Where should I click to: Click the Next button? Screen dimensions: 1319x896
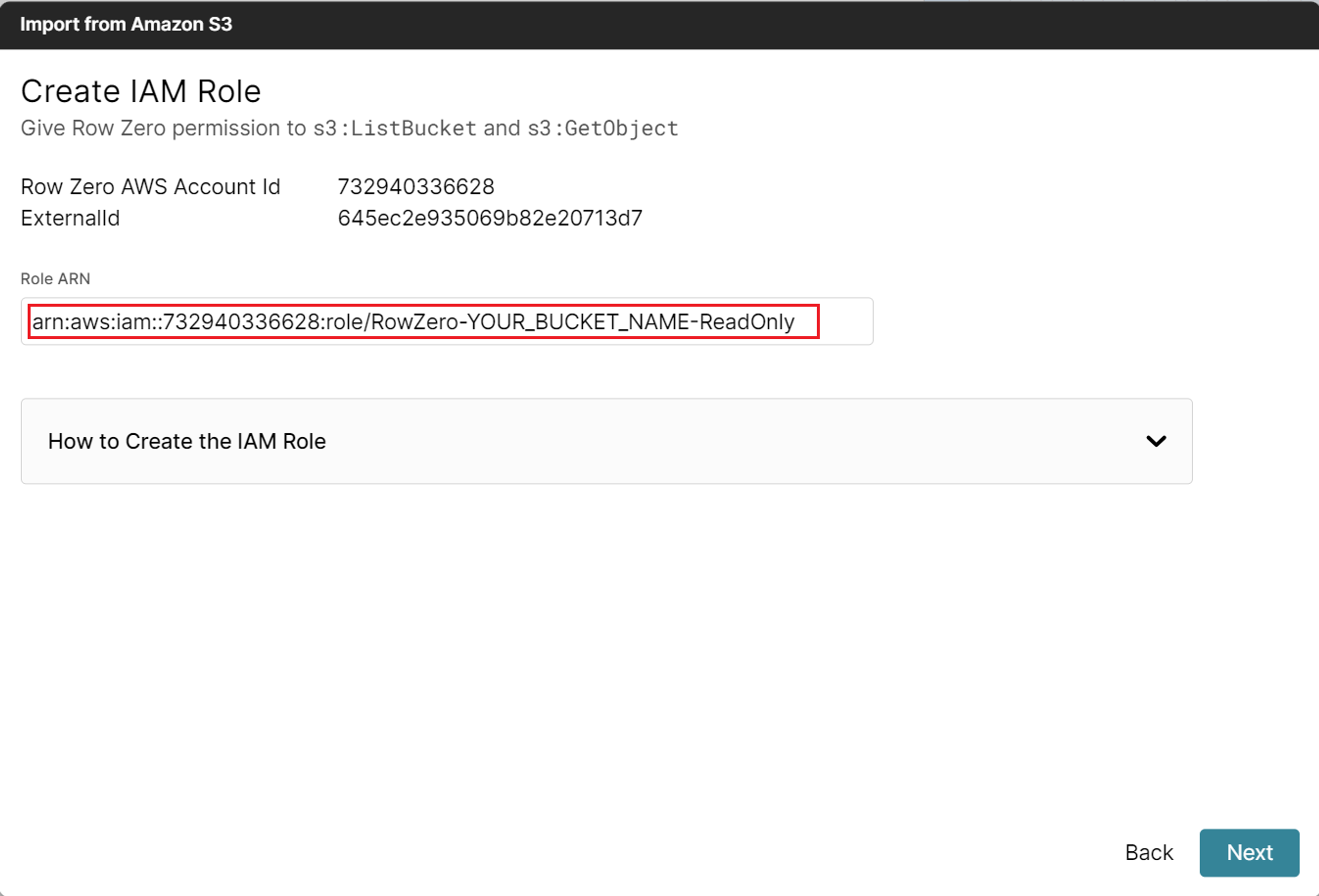click(x=1249, y=852)
